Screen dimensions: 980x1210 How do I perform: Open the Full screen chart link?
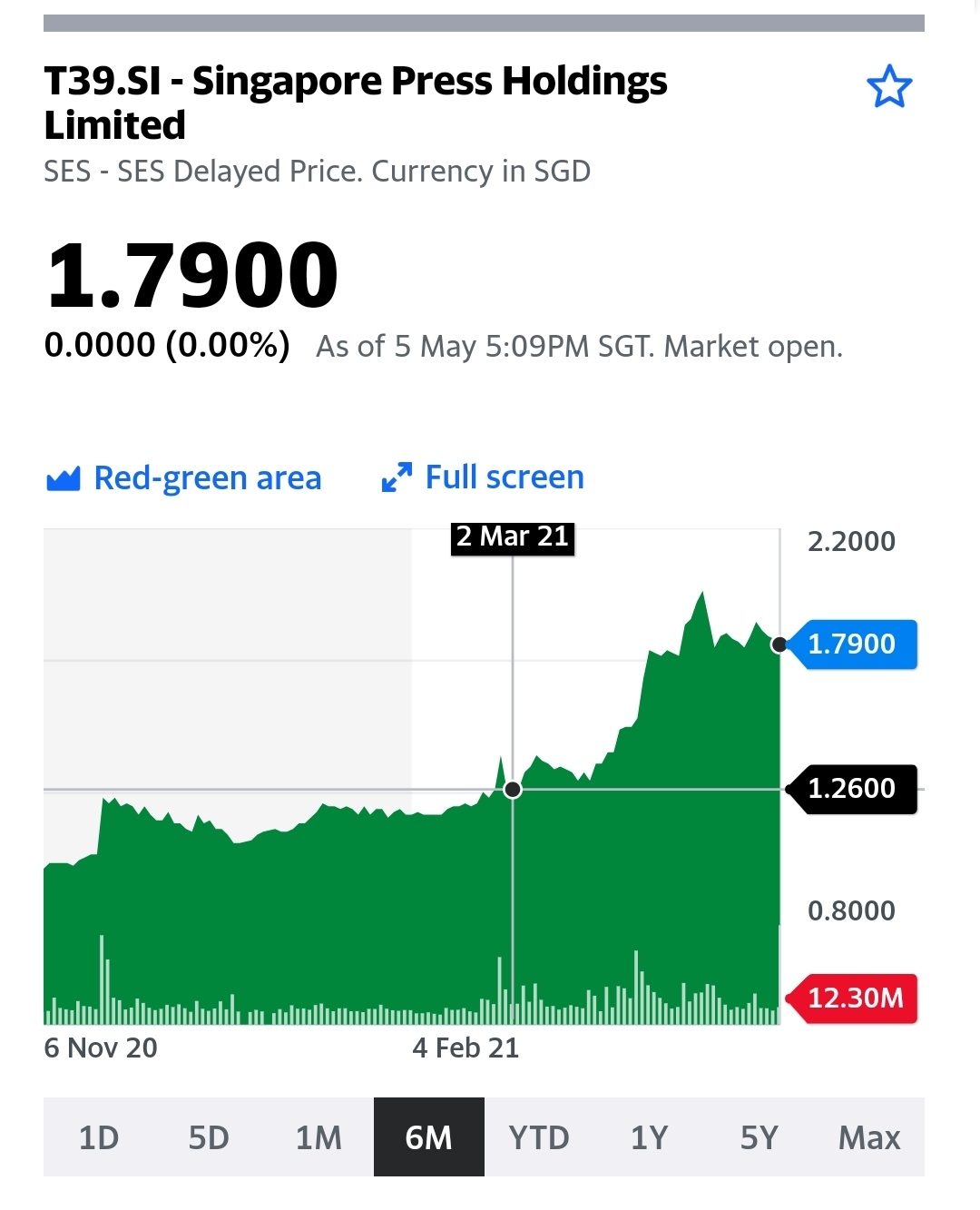483,477
